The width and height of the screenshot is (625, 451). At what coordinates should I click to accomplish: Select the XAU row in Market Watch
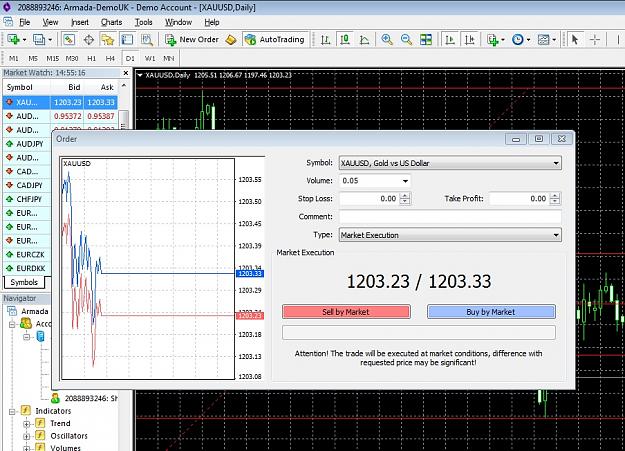(60, 102)
